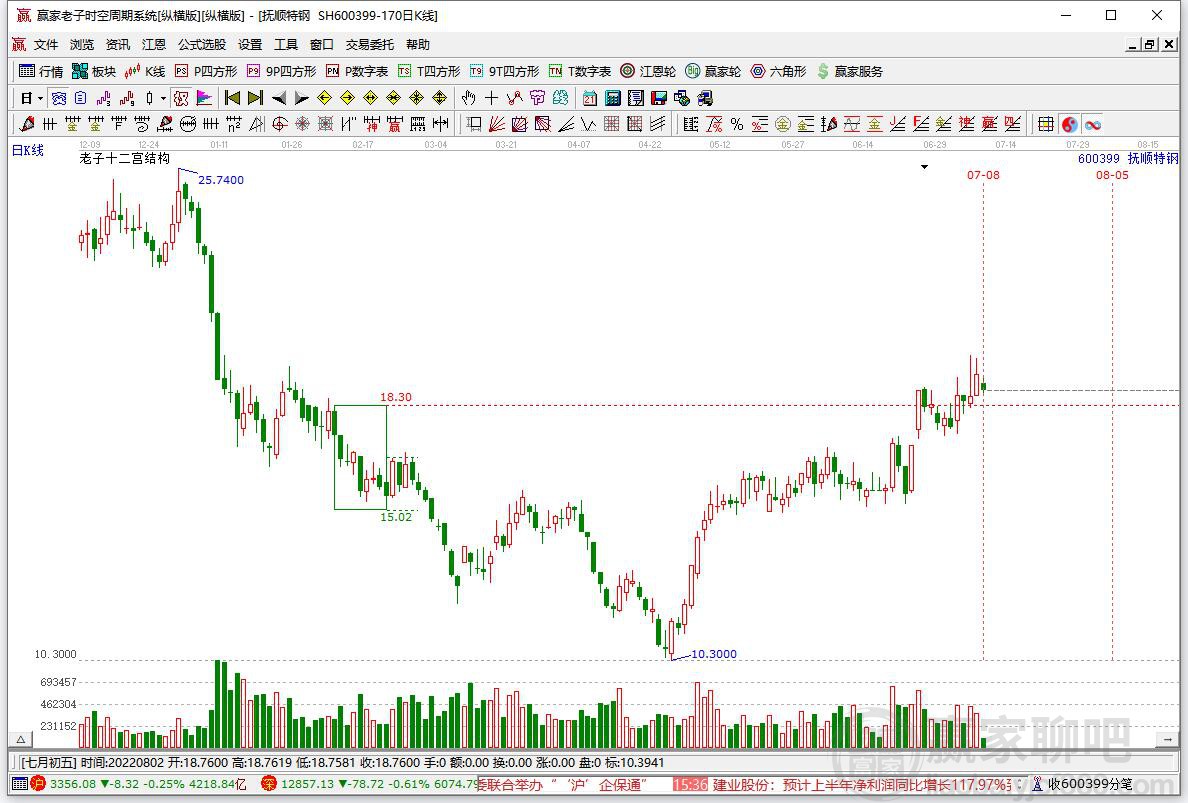
Task: Toggle the color volume histogram icon
Action: click(x=204, y=98)
